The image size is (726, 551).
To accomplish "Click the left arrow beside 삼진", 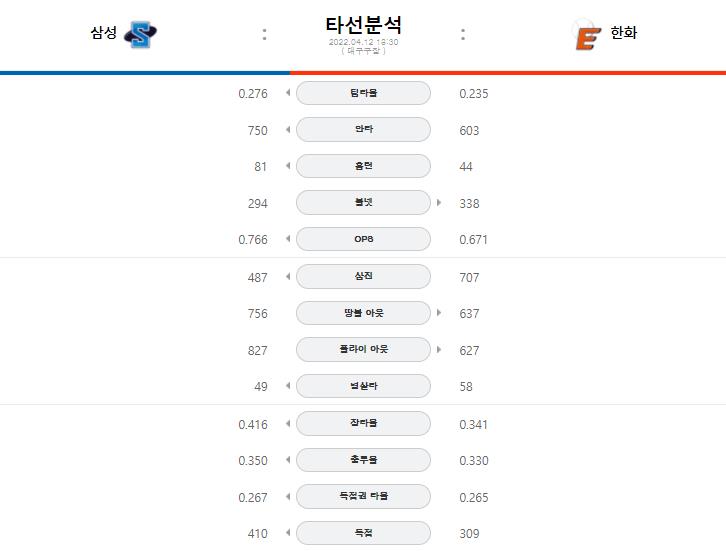I will pos(288,276).
